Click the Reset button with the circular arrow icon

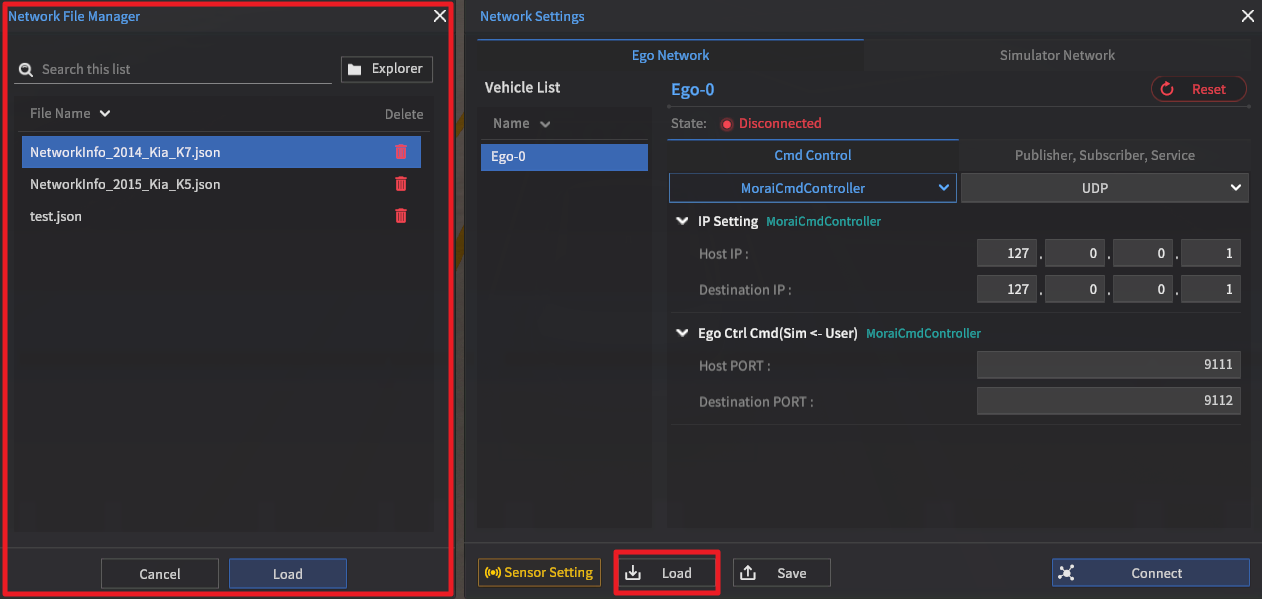click(1199, 89)
